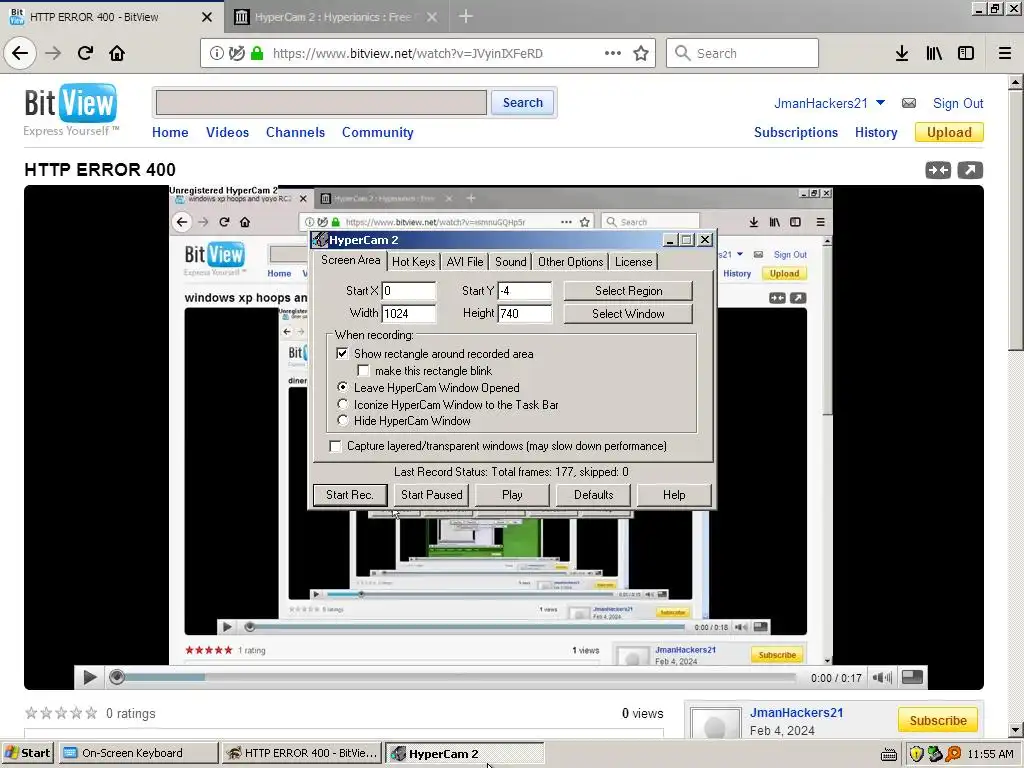
Task: Click the browser forward arrow
Action: tap(54, 53)
